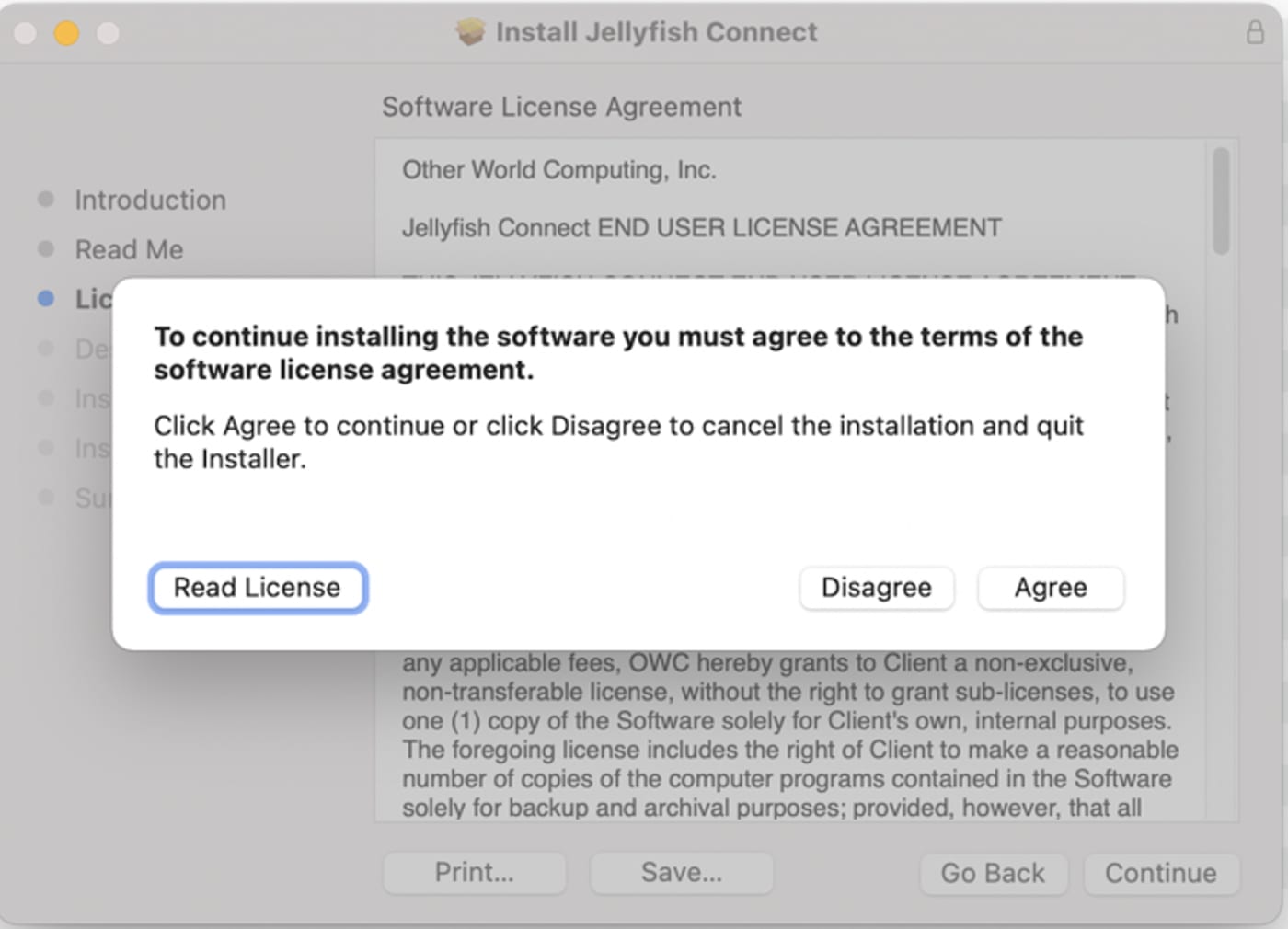1288x929 pixels.
Task: Click the Disagree button
Action: pyautogui.click(x=876, y=588)
